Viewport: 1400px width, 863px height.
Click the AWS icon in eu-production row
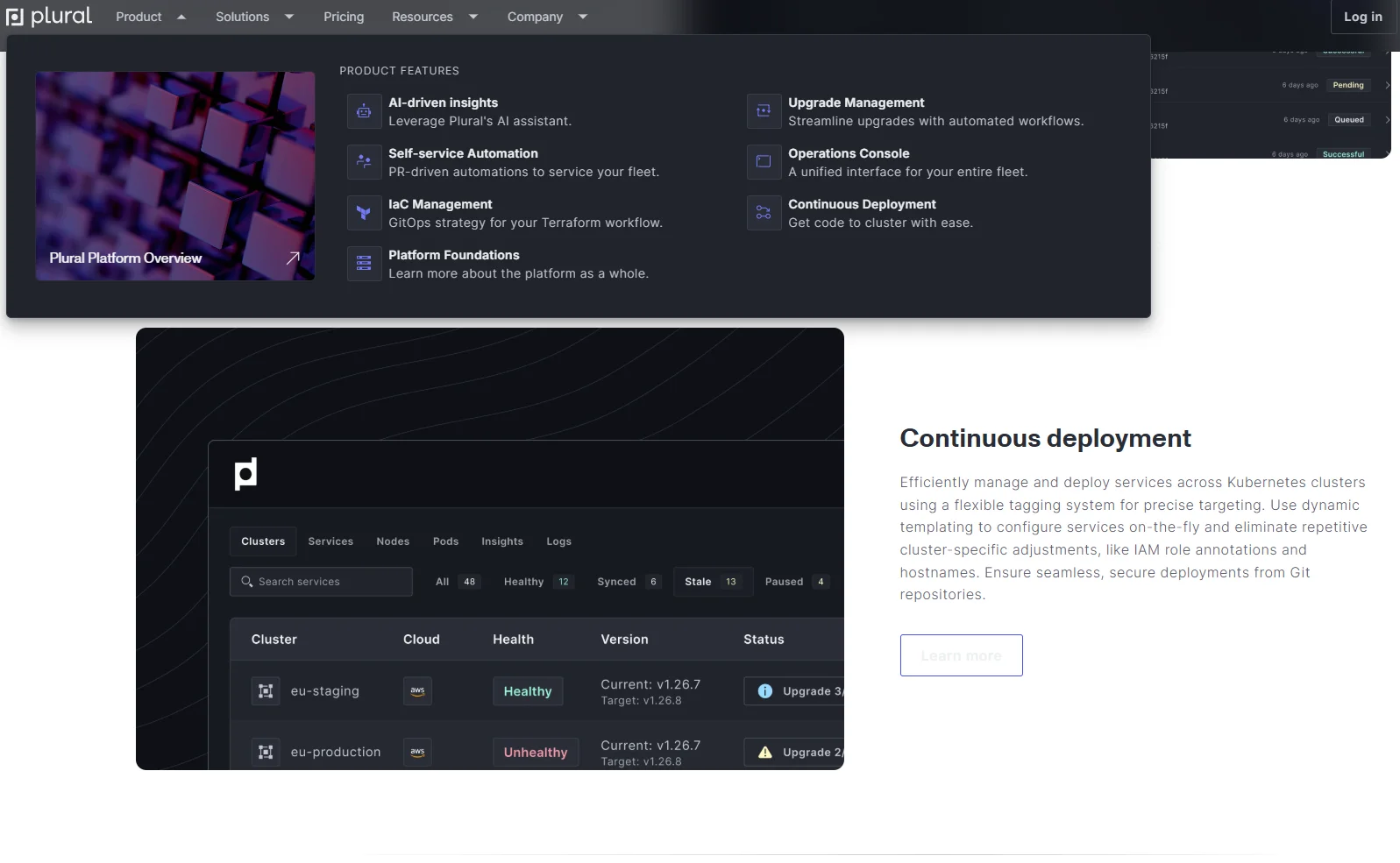pyautogui.click(x=417, y=752)
